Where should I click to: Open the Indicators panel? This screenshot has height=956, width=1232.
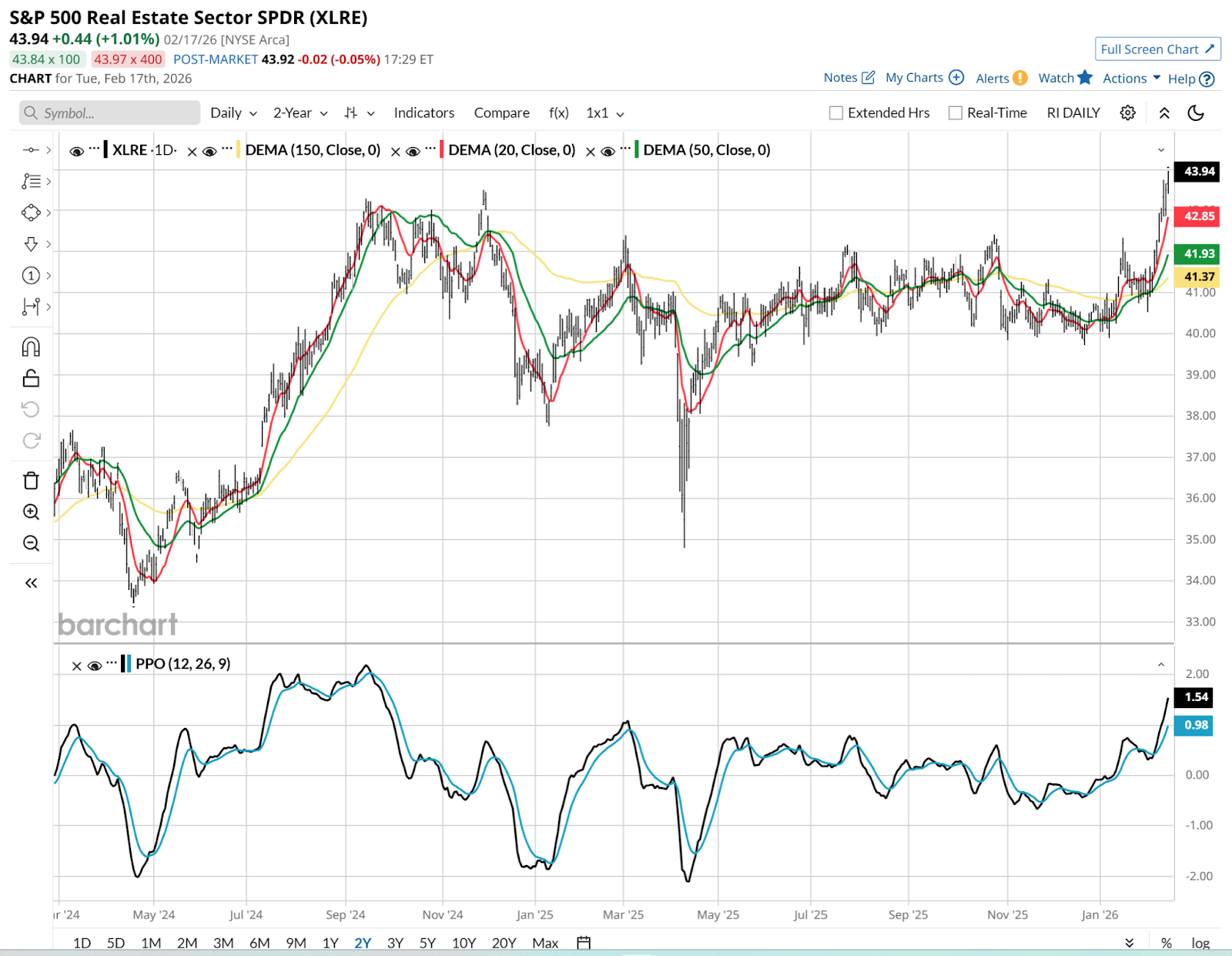point(424,112)
